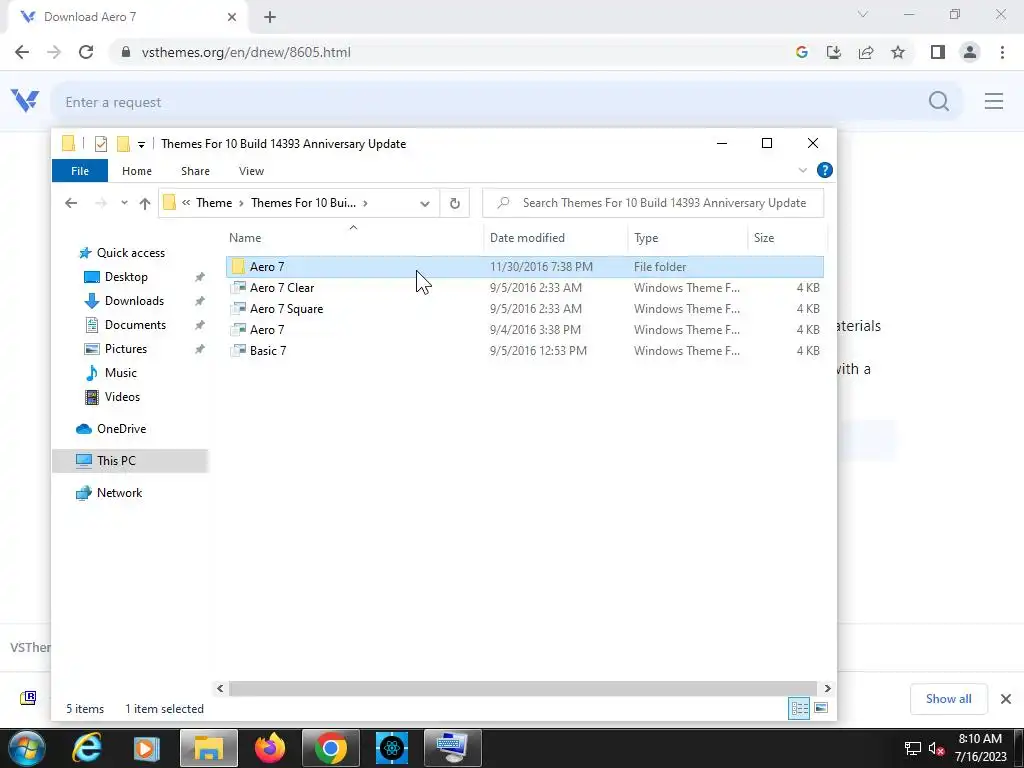The width and height of the screenshot is (1024, 768).
Task: Open Pictures in navigation pane
Action: [x=125, y=349]
